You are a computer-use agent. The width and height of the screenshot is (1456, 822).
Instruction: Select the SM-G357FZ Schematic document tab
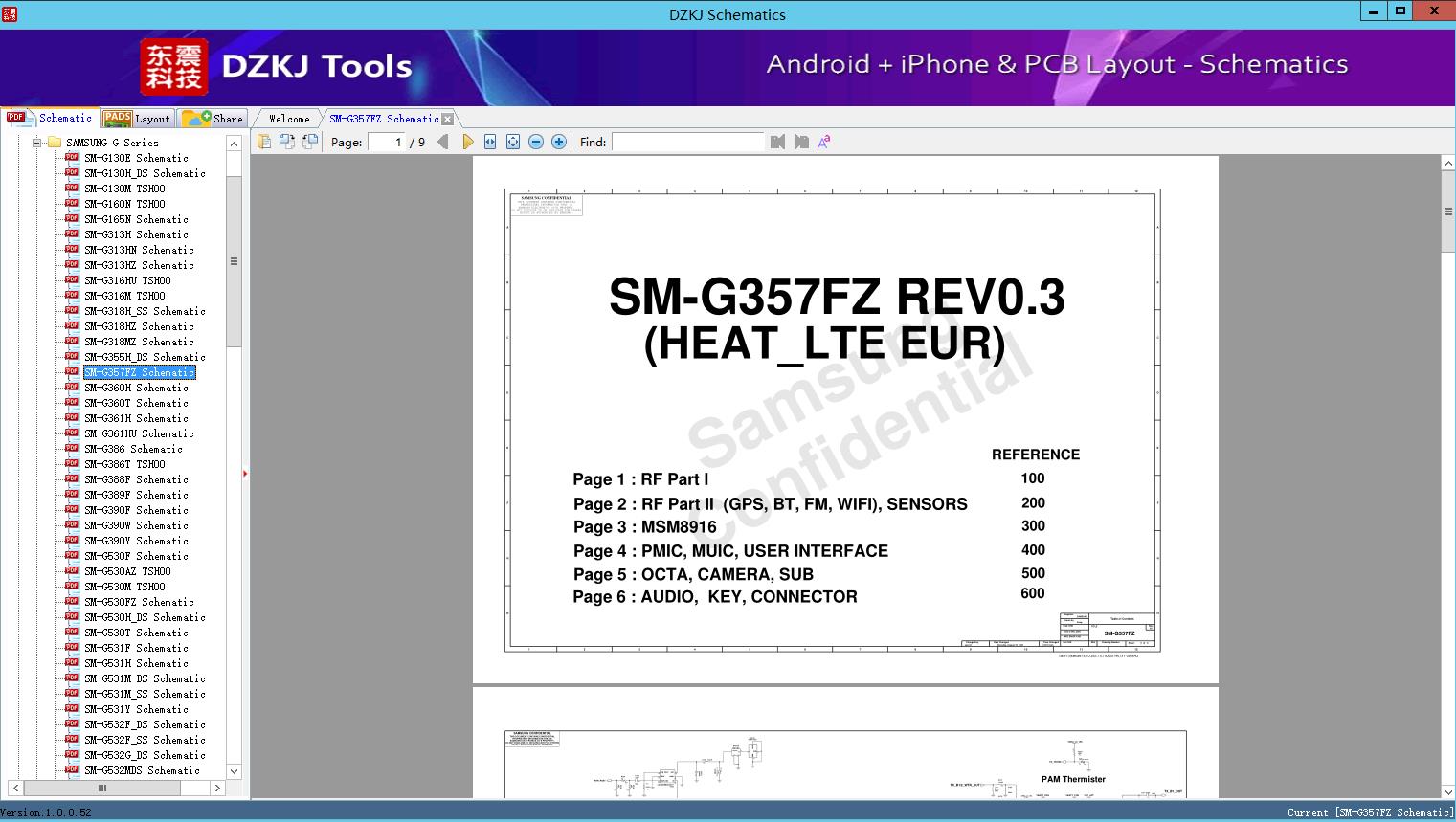pyautogui.click(x=384, y=119)
